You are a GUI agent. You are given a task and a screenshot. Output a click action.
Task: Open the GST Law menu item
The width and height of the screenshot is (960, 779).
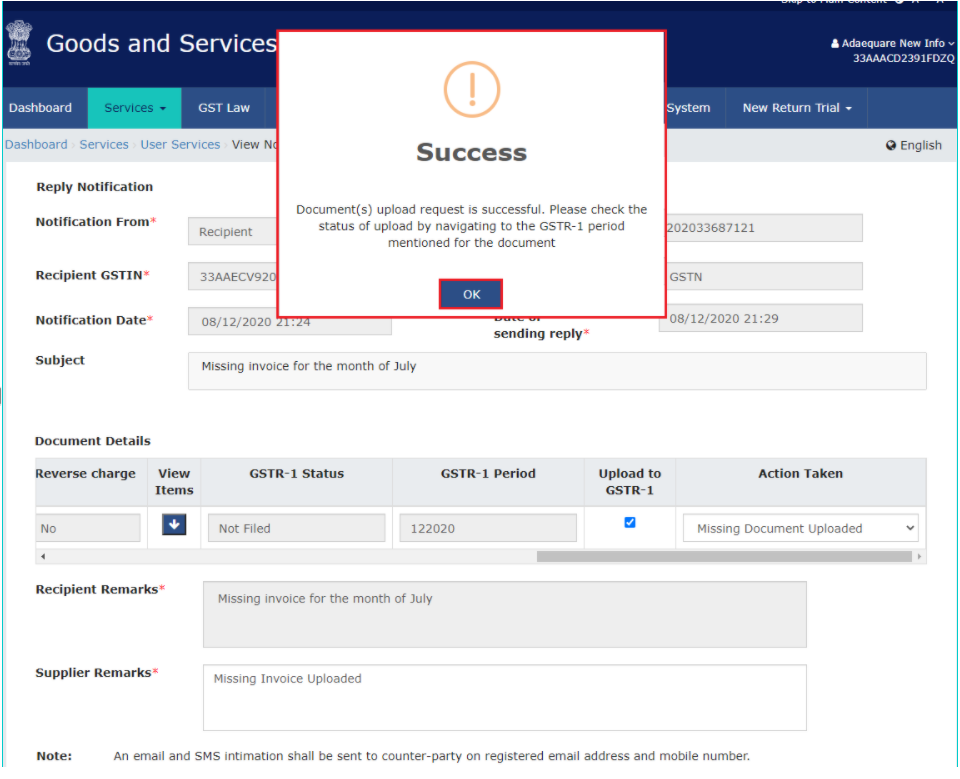223,108
